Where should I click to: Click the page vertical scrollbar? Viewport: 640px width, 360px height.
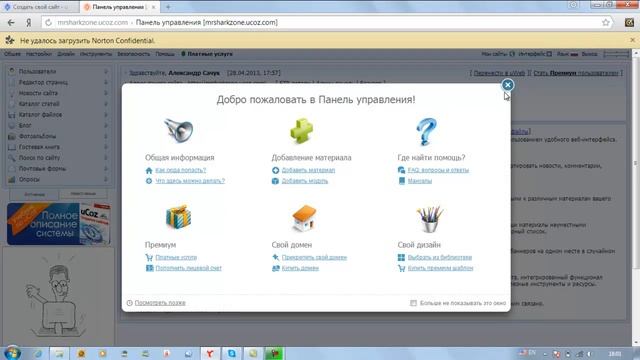(x=636, y=163)
